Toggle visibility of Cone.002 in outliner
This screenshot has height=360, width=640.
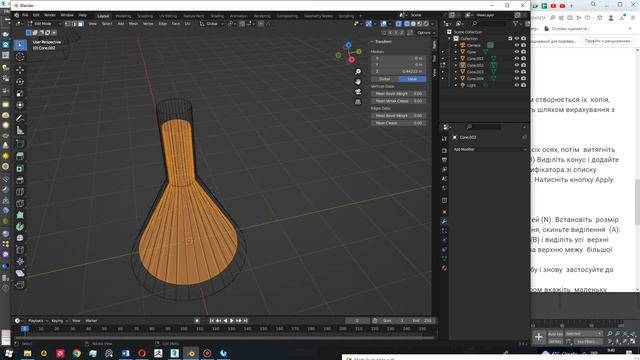[x=516, y=65]
